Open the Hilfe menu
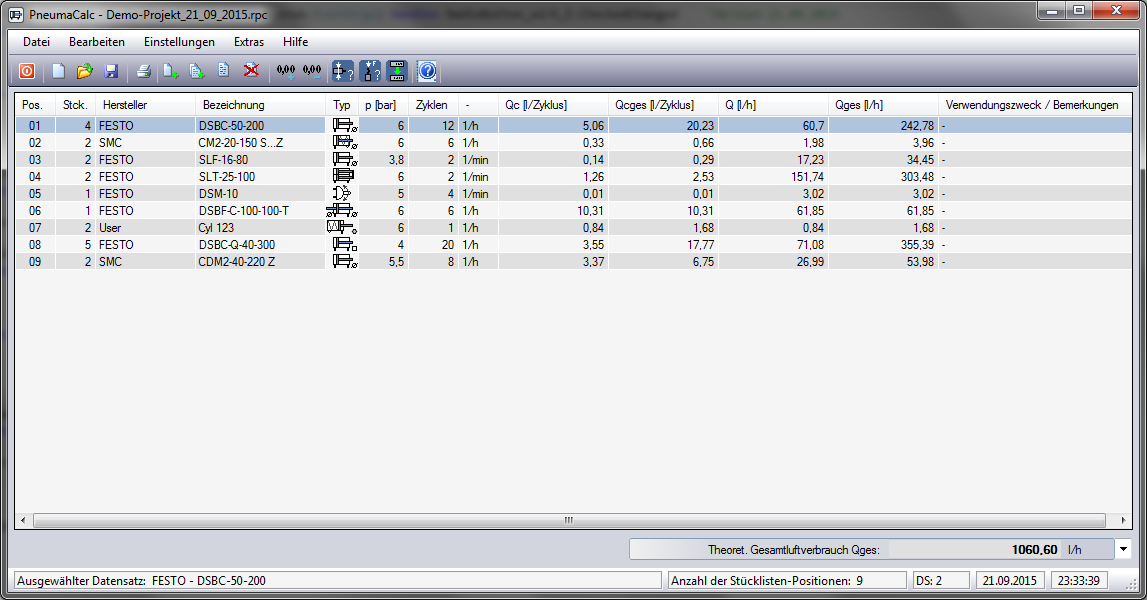This screenshot has width=1147, height=600. (296, 42)
